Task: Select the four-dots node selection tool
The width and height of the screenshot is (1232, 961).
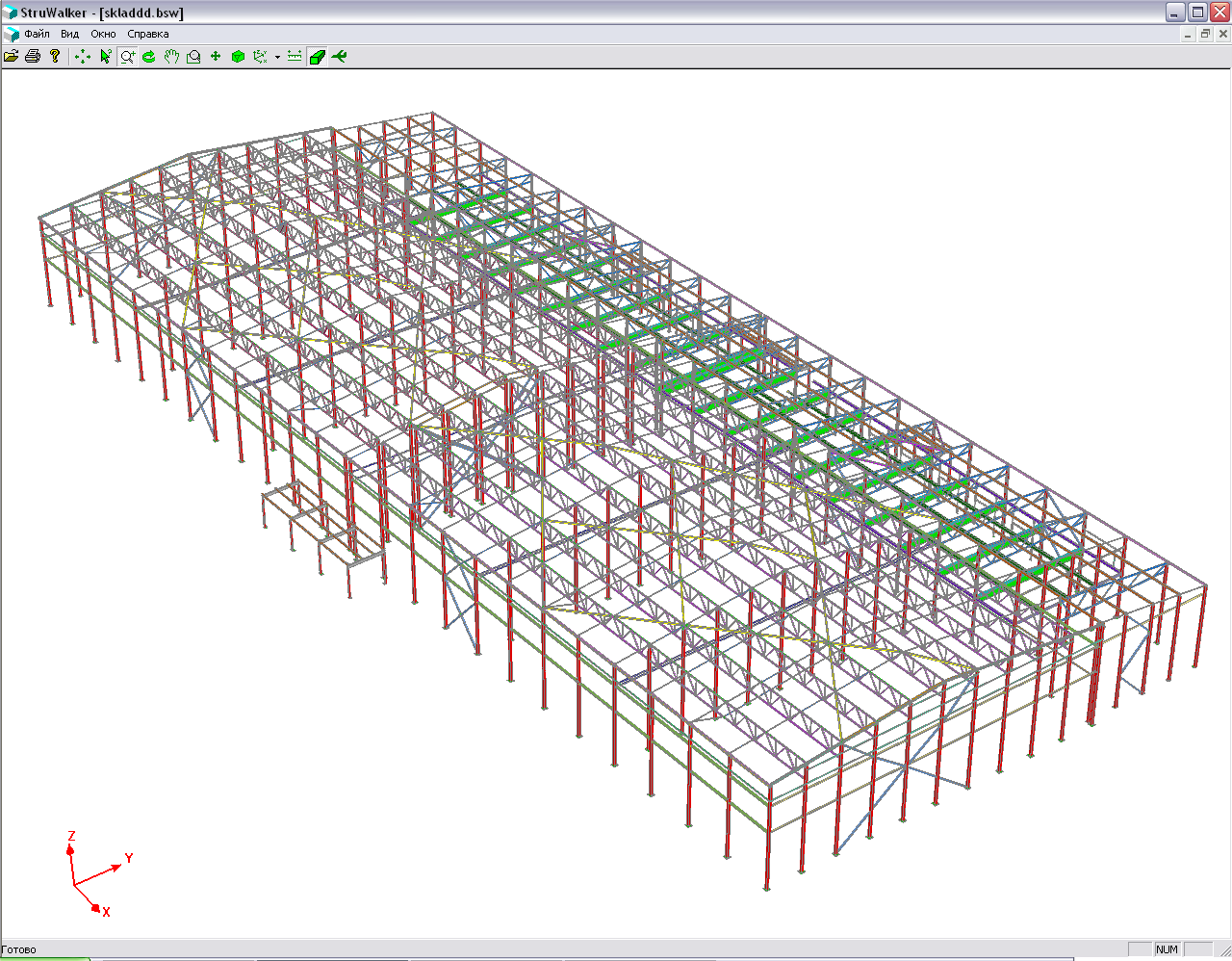Action: [x=83, y=57]
